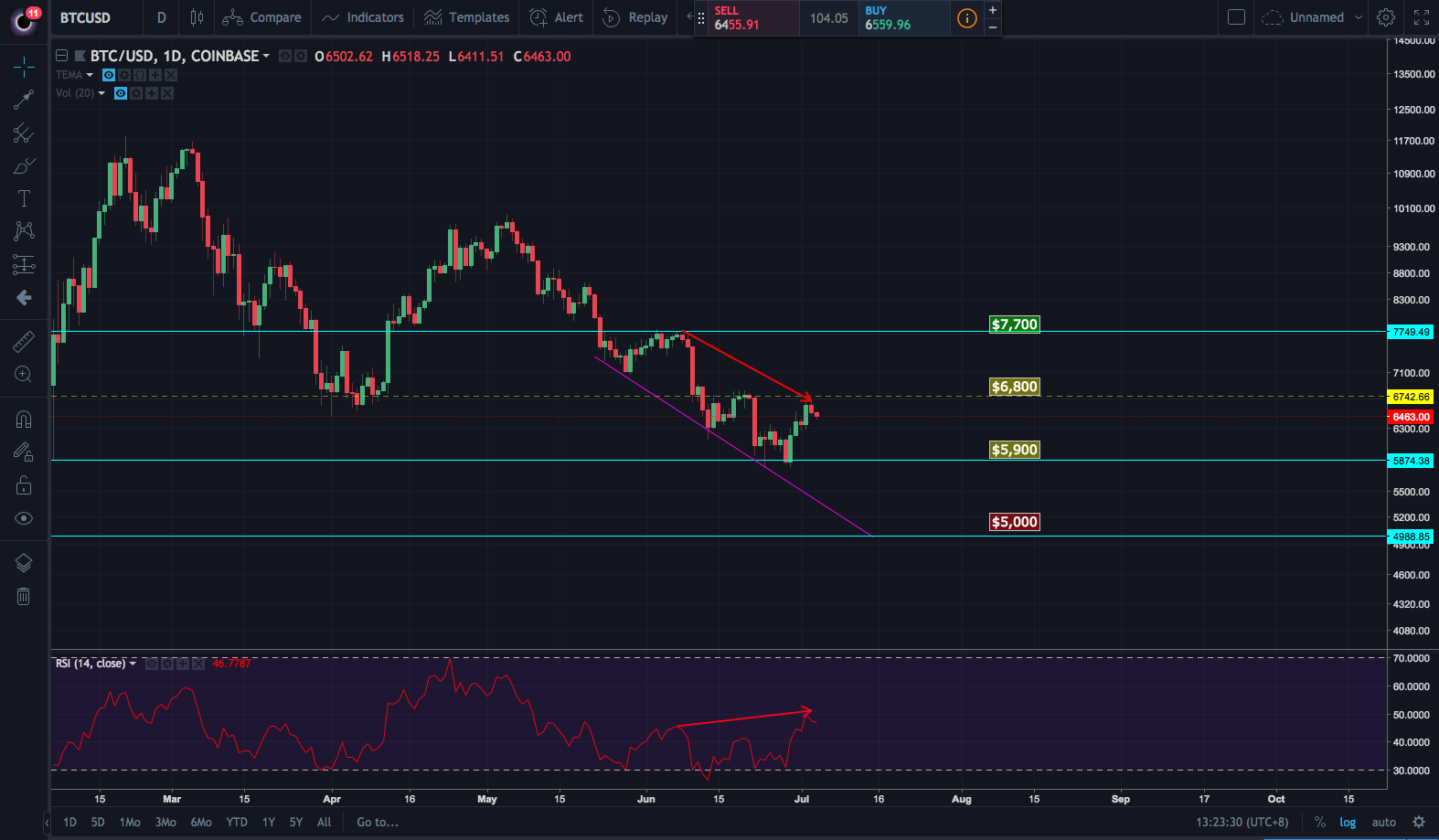Expand BTC/USD, 1D, COINBASE legend dropdown

pos(266,57)
